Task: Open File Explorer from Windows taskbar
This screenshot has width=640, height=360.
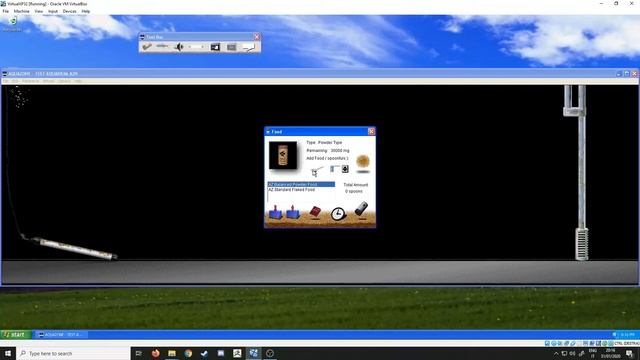Action: click(x=172, y=353)
